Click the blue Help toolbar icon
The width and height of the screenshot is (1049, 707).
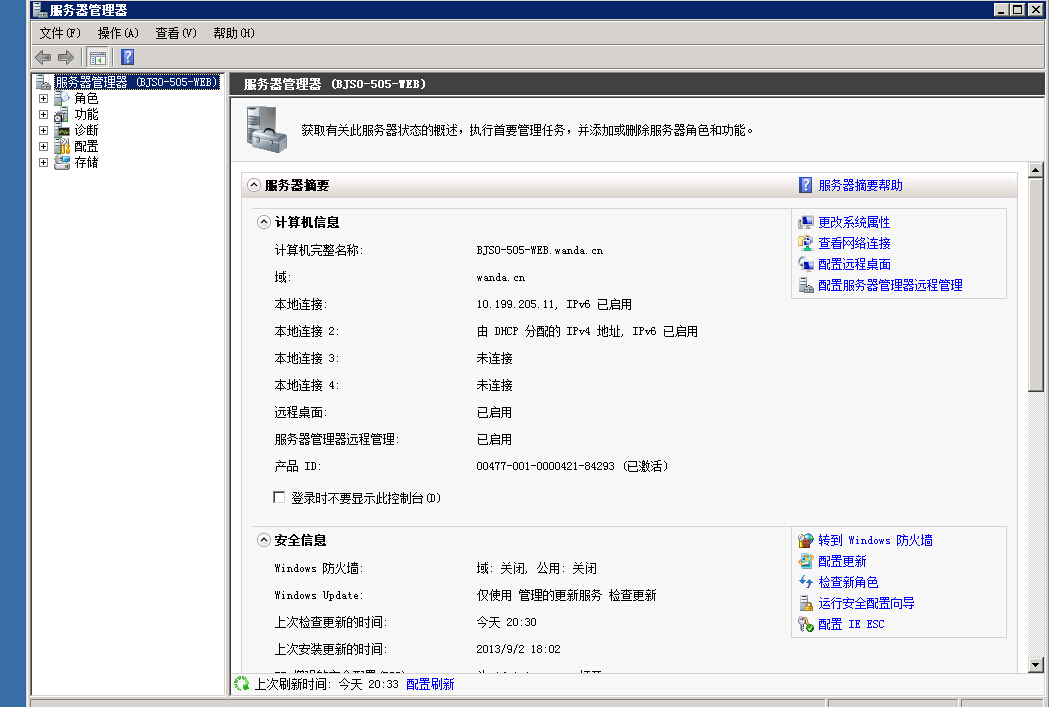click(128, 58)
